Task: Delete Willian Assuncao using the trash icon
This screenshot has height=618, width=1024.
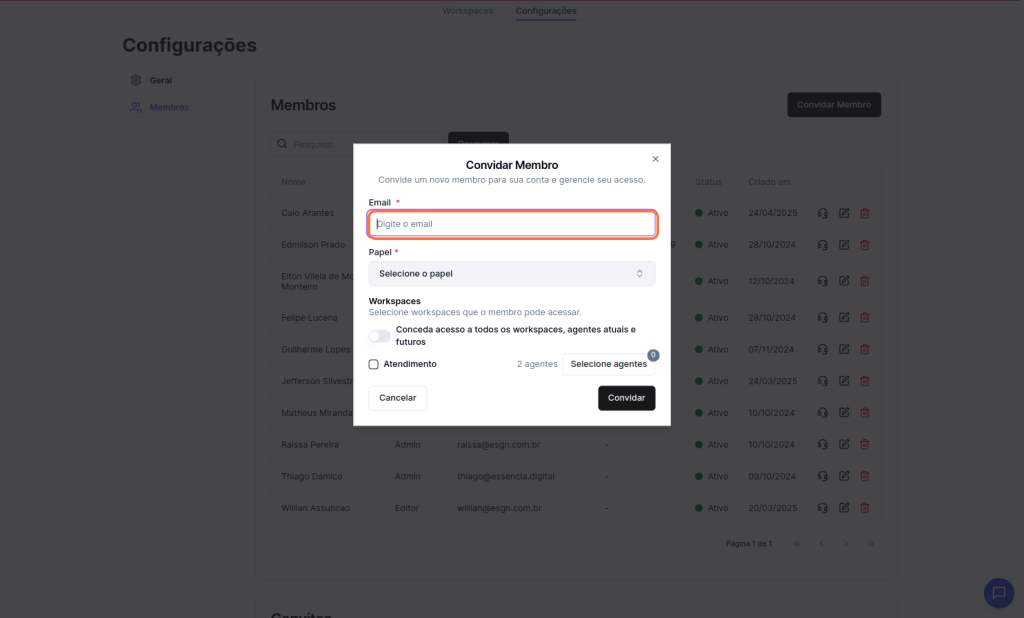Action: point(865,508)
